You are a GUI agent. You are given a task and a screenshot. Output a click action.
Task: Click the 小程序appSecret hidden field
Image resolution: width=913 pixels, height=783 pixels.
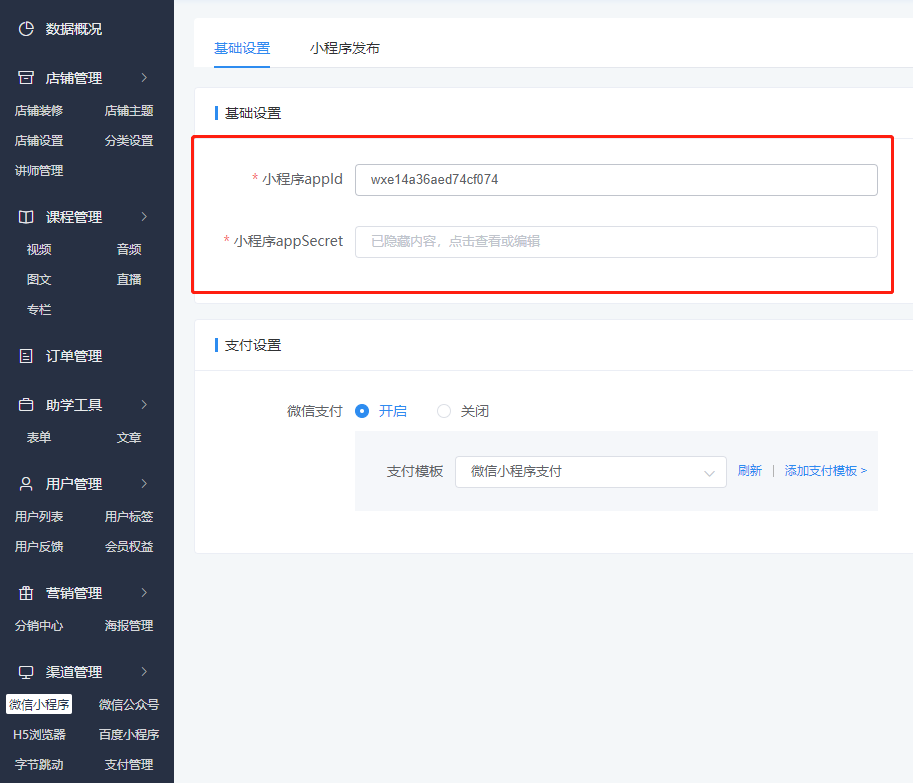tap(616, 242)
